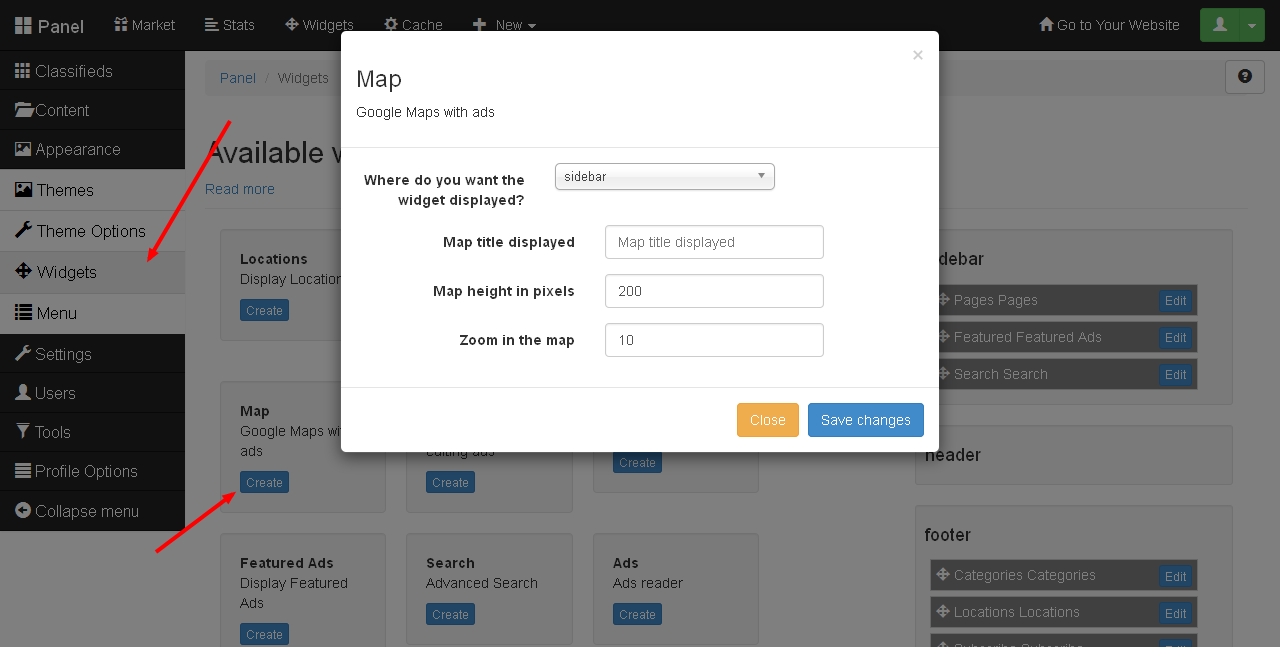Open Widgets in top navbar
Screen dimensions: 1280x647
319,25
